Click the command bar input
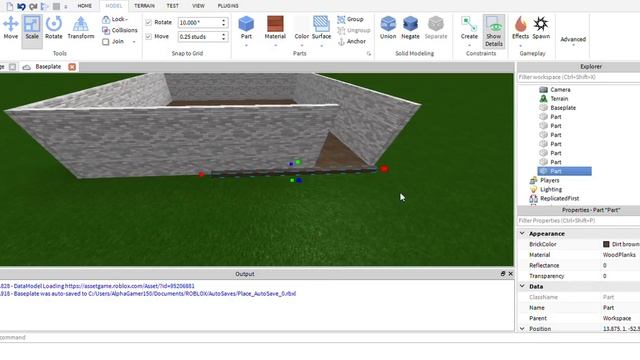This screenshot has width=640, height=360. (257, 338)
